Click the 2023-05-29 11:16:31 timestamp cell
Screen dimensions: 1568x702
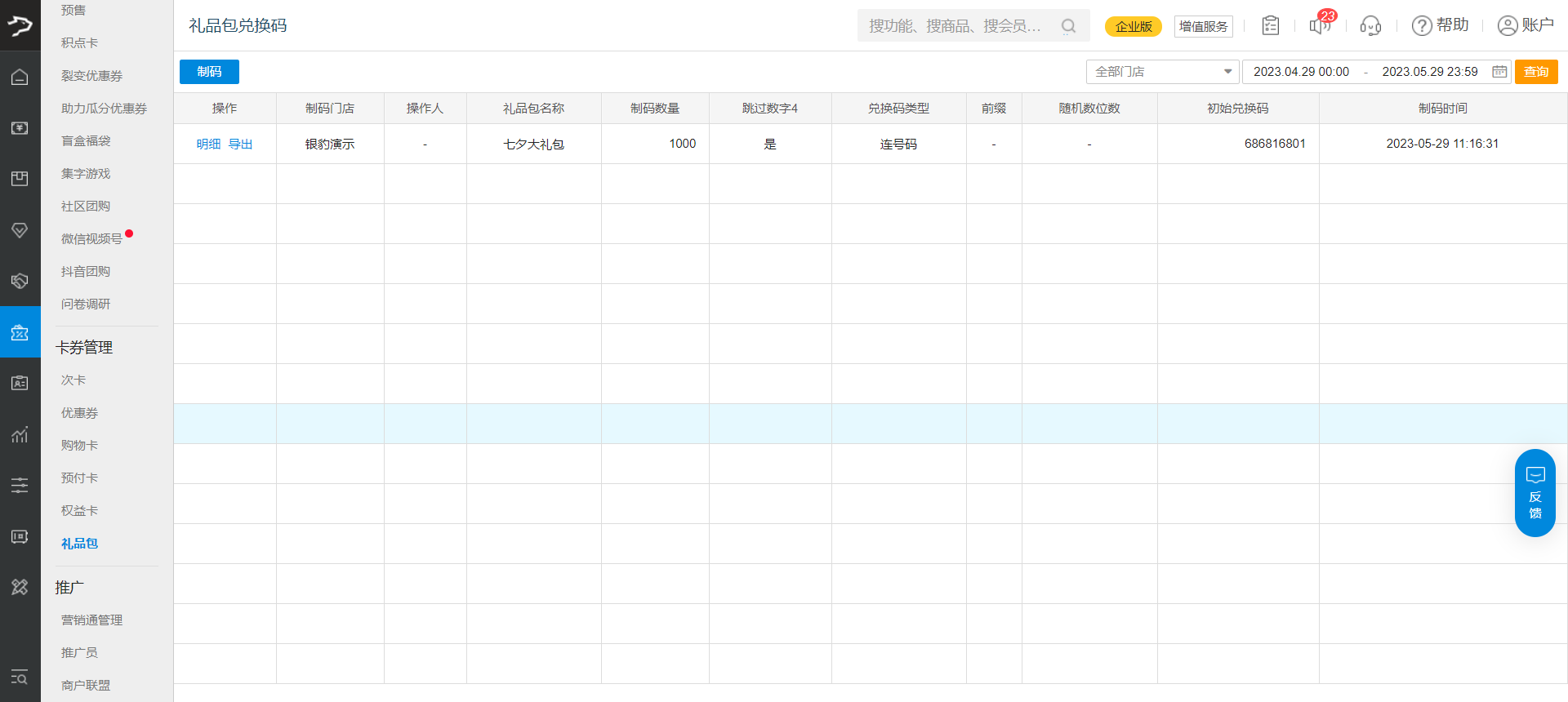tap(1443, 144)
